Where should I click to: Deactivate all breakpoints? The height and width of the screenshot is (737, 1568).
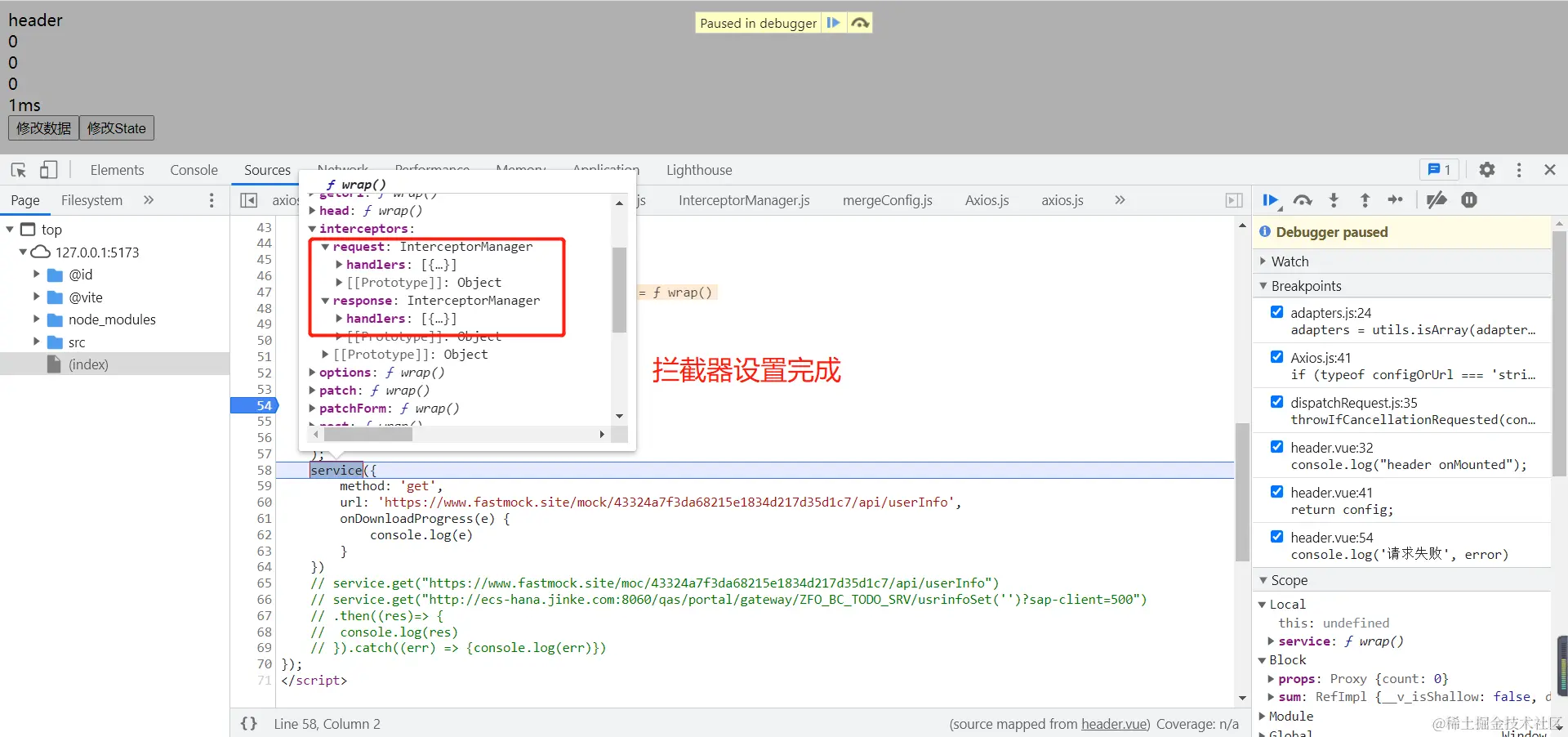(x=1437, y=200)
